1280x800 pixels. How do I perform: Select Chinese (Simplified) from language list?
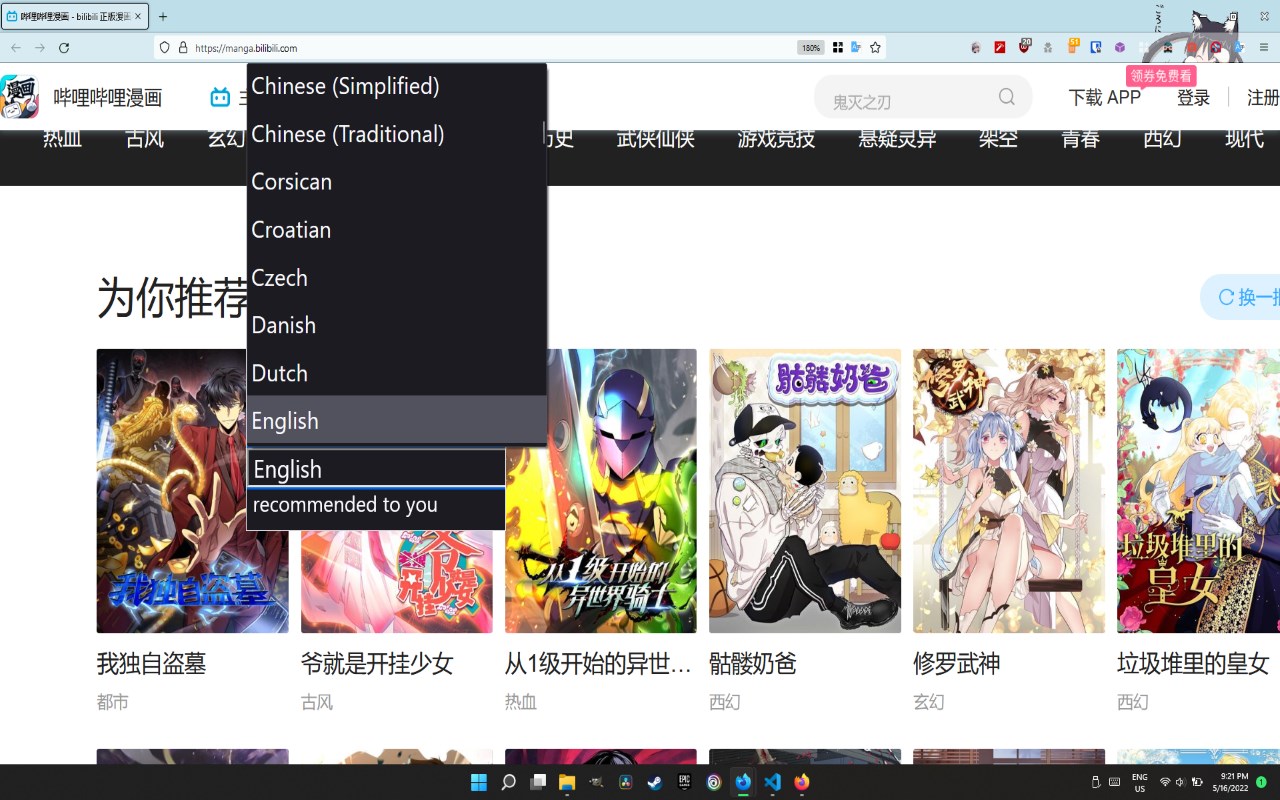pos(396,87)
